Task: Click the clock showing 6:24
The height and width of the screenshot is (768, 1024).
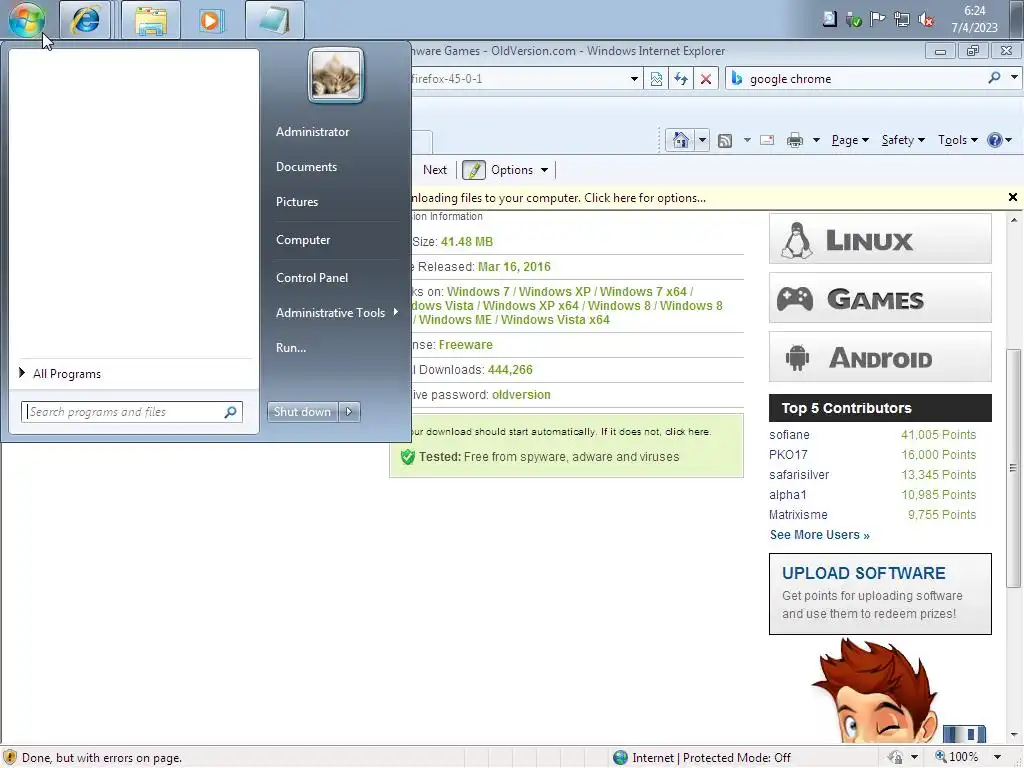Action: [x=974, y=11]
